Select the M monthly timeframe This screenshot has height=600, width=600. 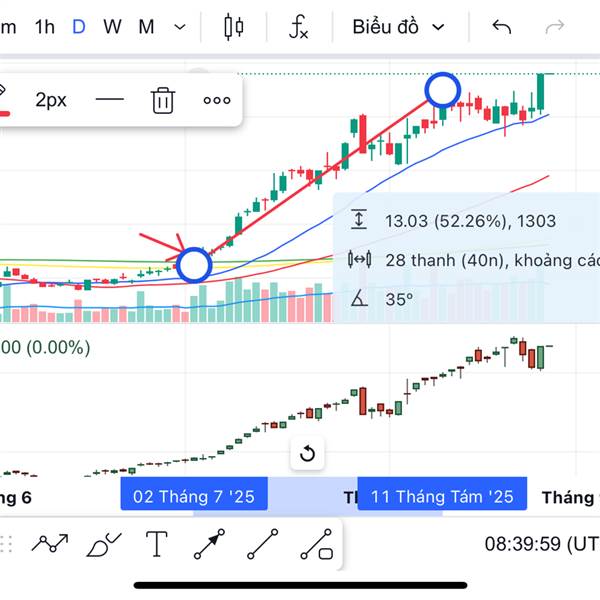point(146,27)
